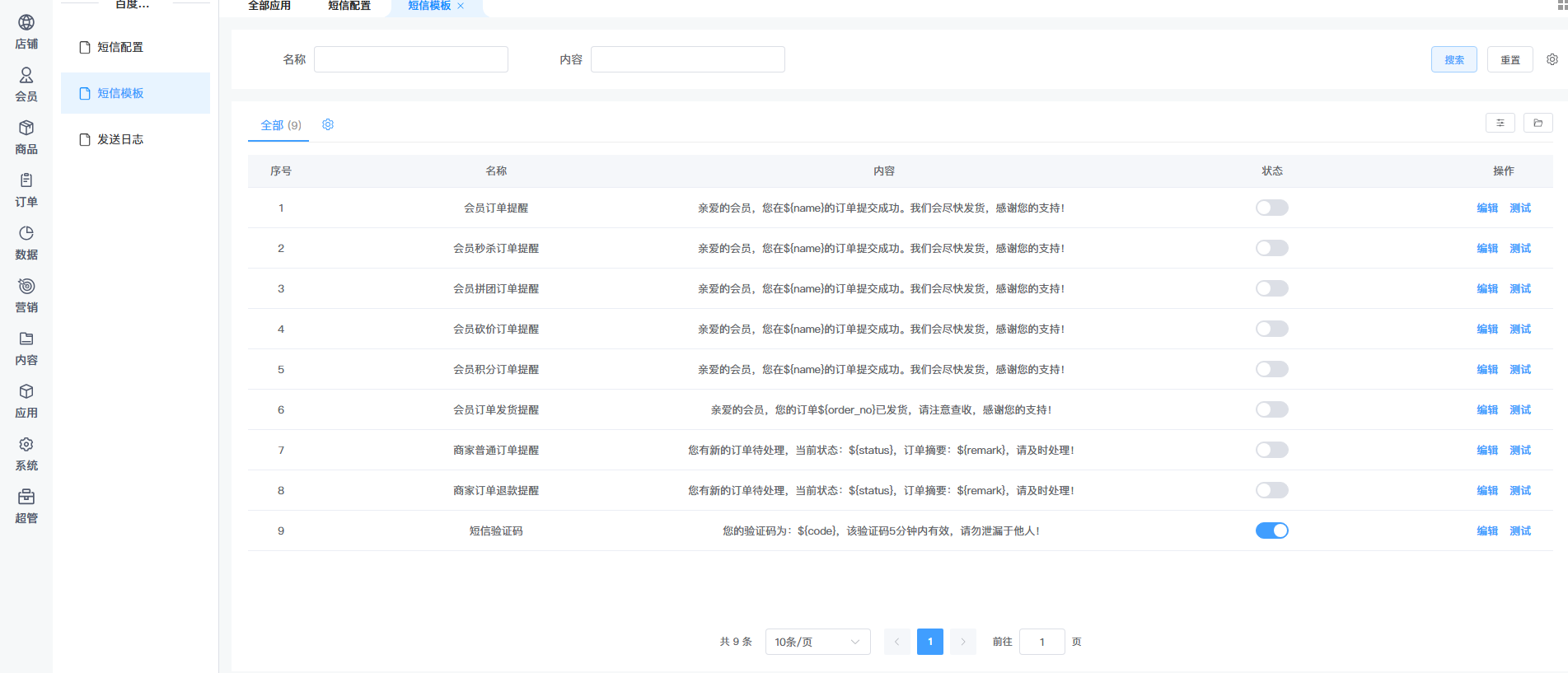This screenshot has width=1568, height=673.
Task: Go to previous page arrow
Action: pos(897,642)
